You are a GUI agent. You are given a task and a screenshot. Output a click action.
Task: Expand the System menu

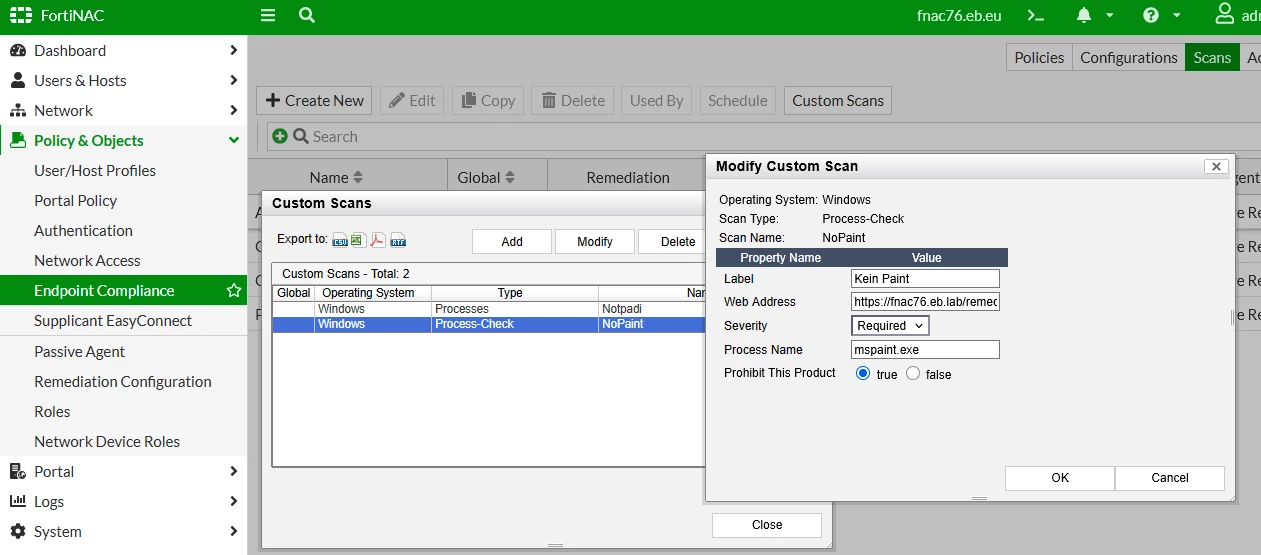[x=233, y=531]
